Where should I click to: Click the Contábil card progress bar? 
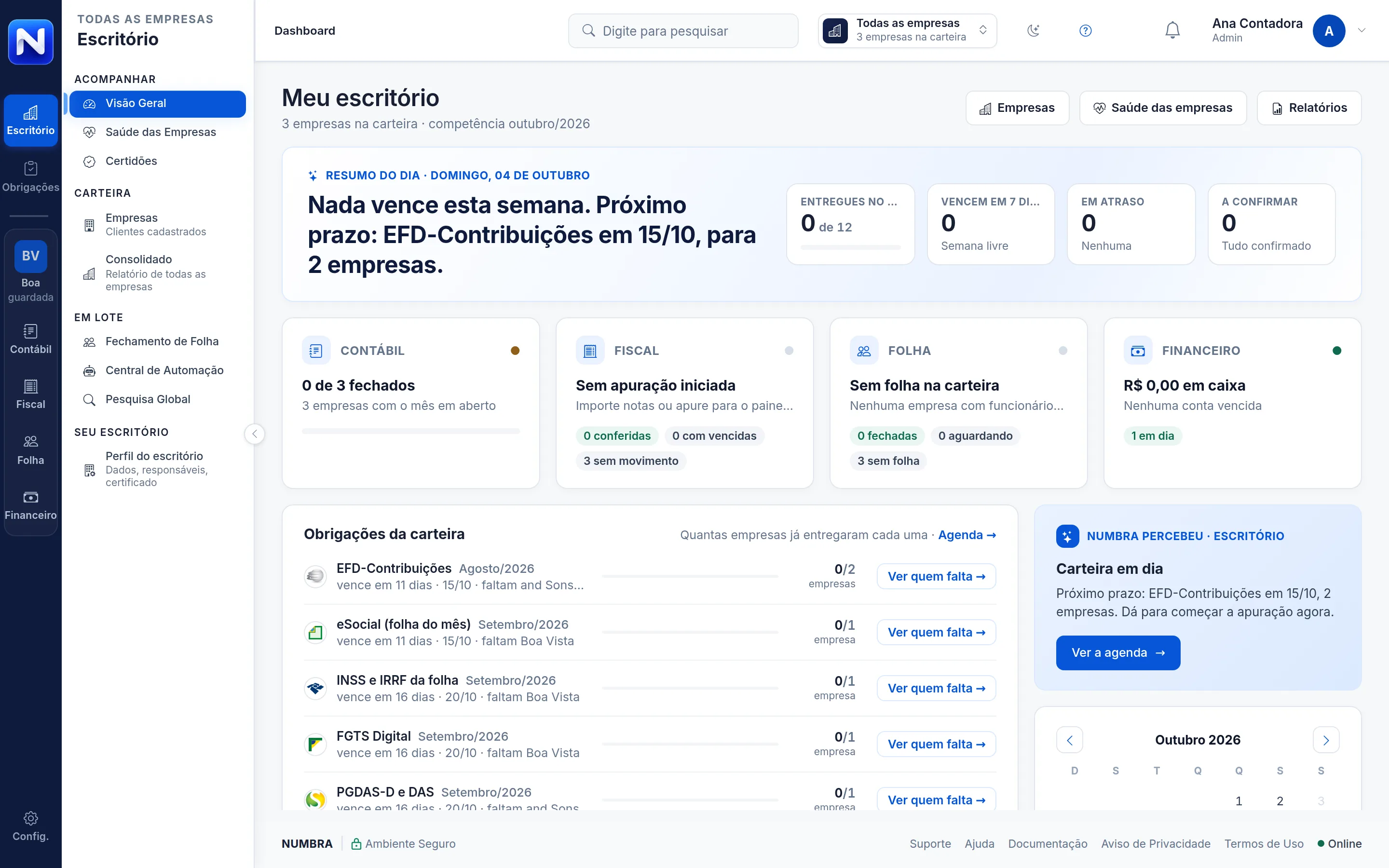point(411,431)
